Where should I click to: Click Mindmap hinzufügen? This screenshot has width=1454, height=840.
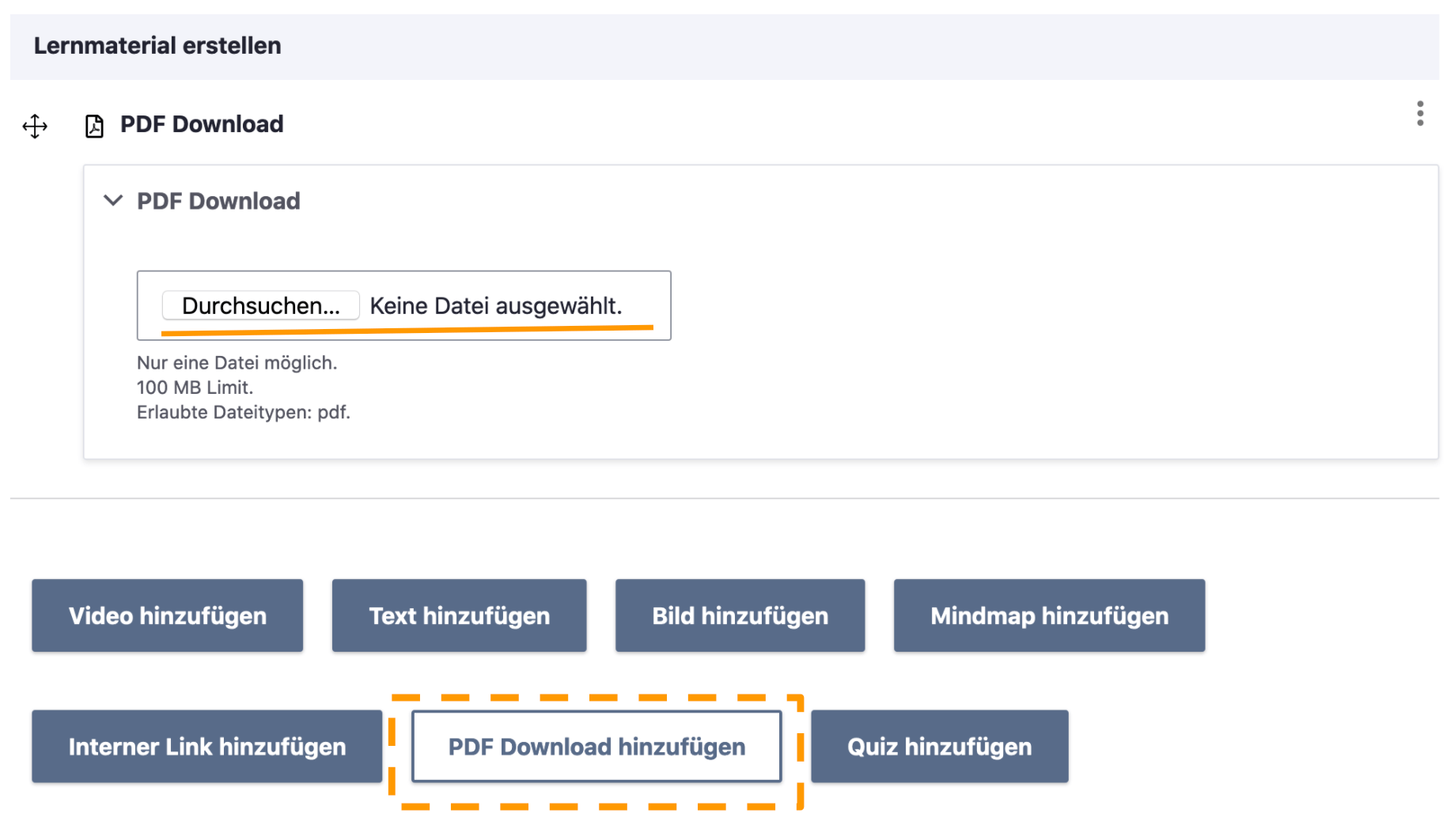1048,615
